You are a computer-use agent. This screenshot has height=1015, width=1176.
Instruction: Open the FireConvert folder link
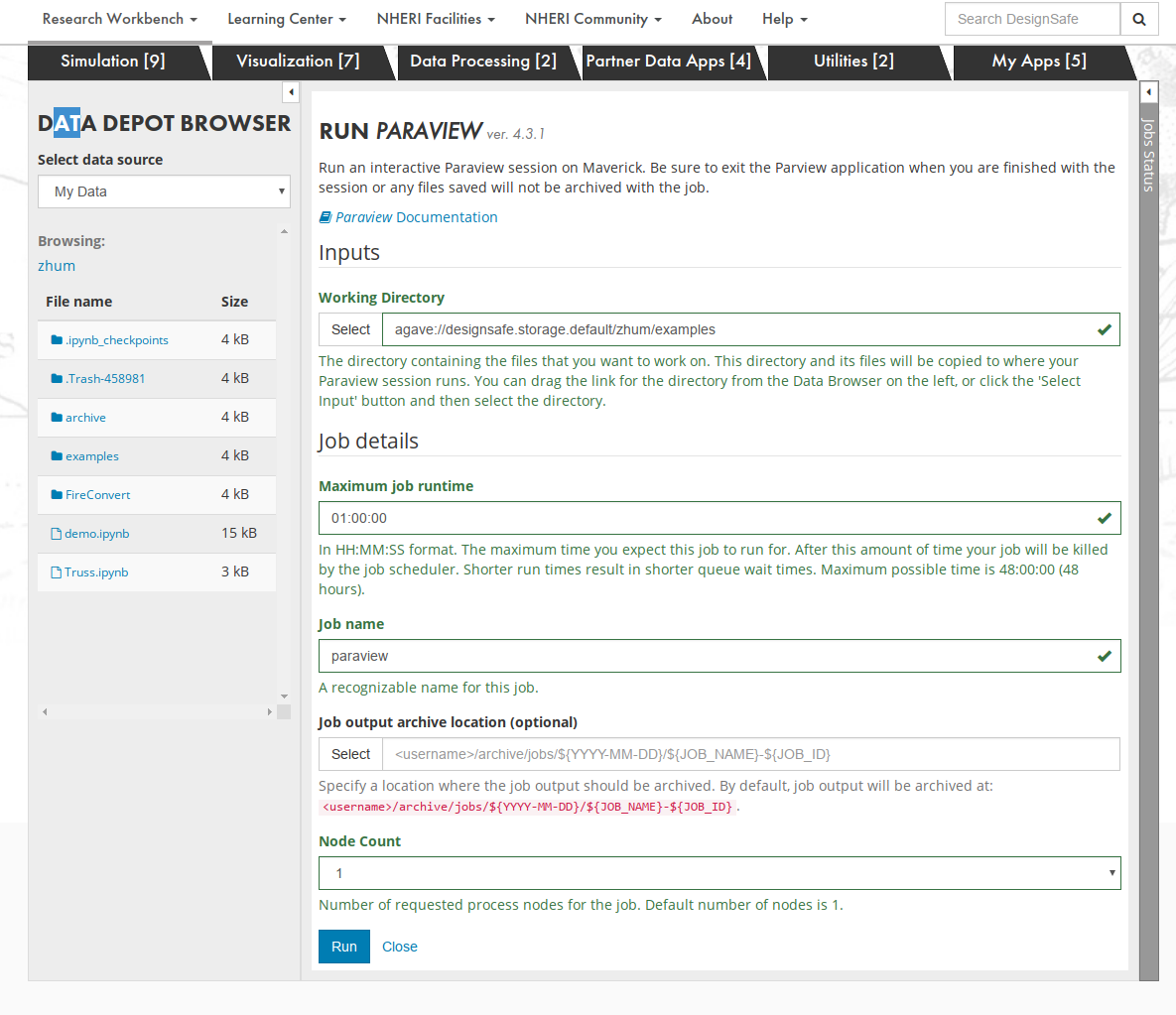coord(97,495)
